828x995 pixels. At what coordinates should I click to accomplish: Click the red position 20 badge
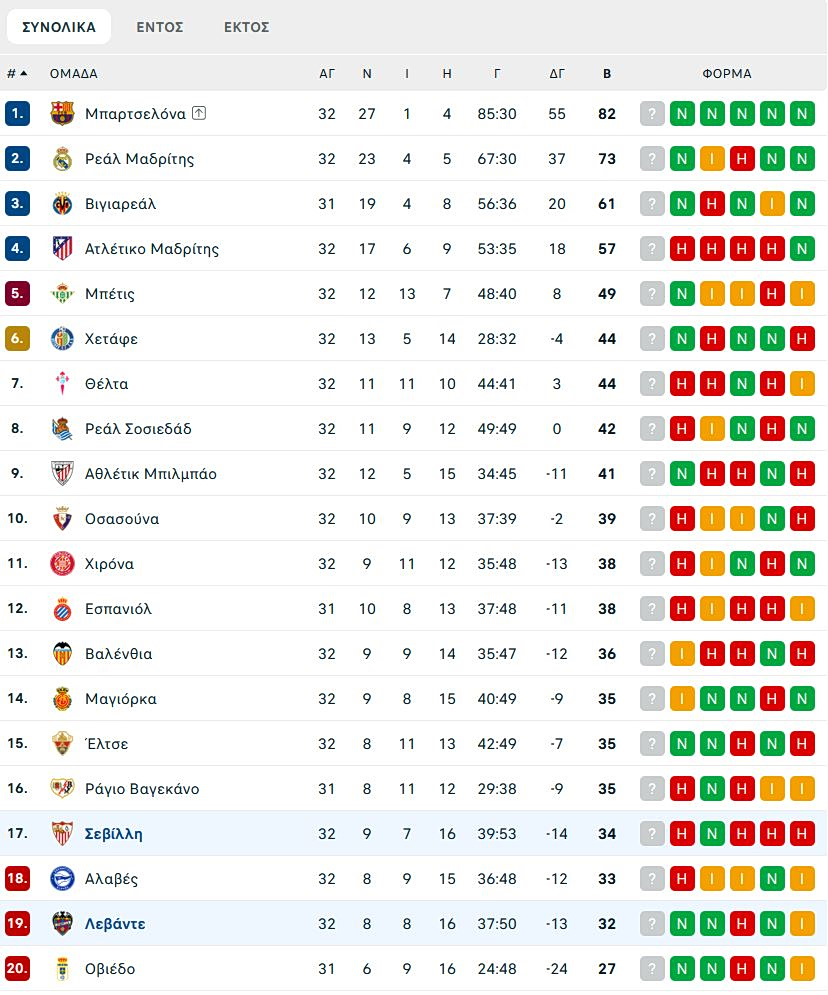pos(18,969)
